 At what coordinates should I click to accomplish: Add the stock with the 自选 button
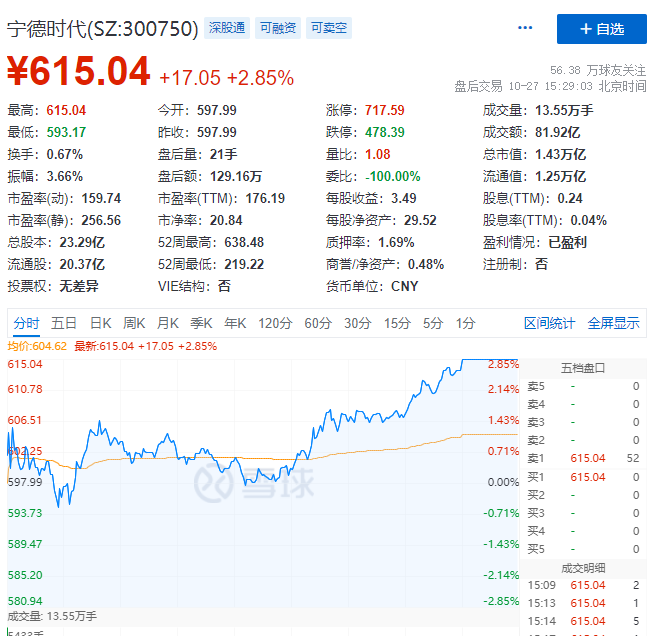tap(601, 29)
